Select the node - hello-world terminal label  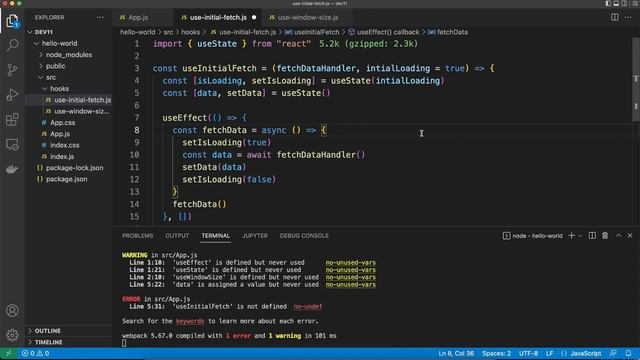pos(533,236)
